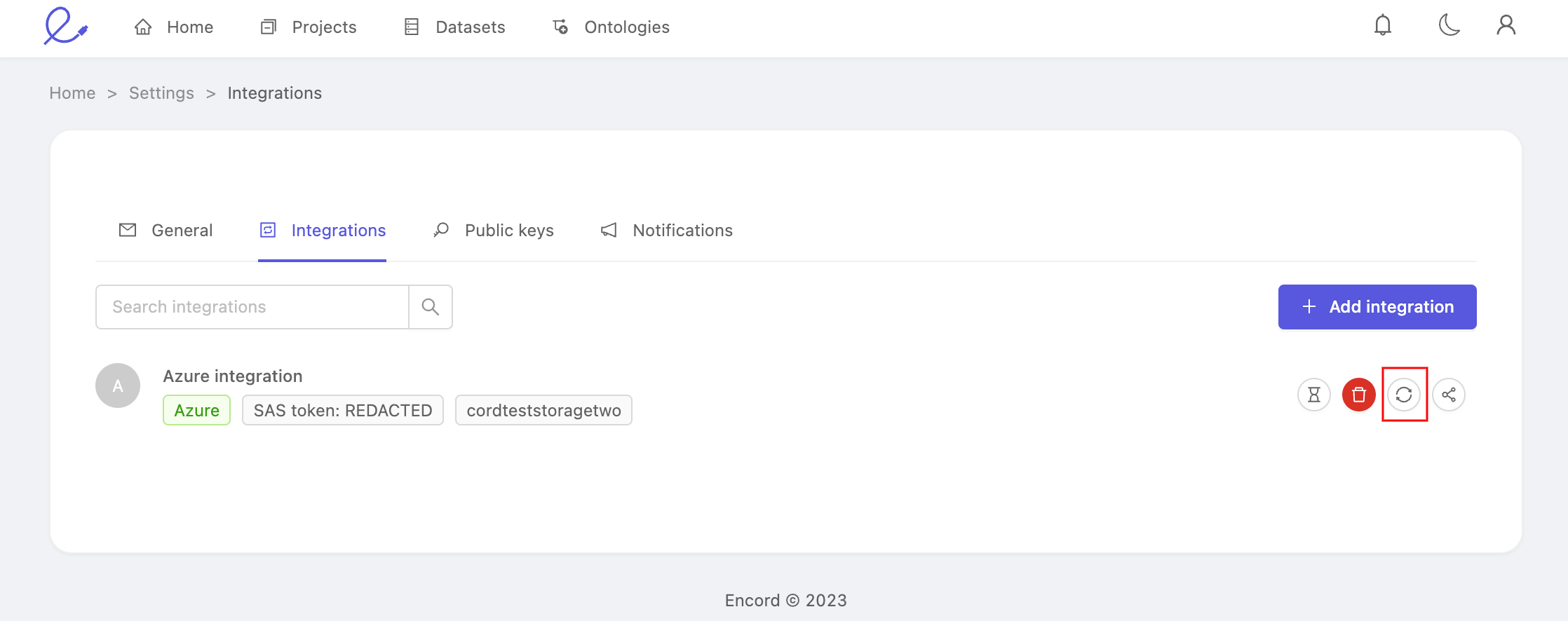1568x621 pixels.
Task: Open Datasets from the top bar
Action: click(x=454, y=27)
